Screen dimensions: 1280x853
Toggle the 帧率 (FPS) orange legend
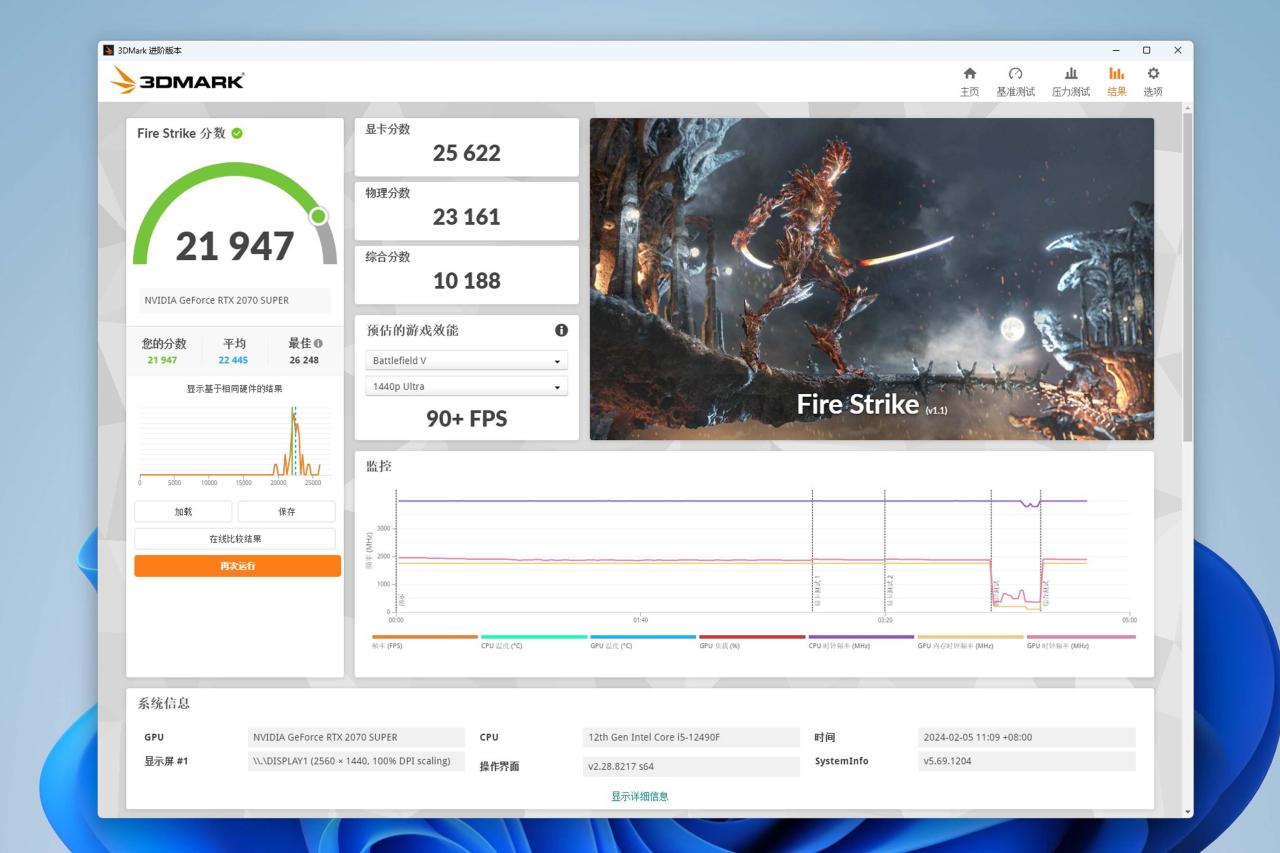click(x=424, y=642)
